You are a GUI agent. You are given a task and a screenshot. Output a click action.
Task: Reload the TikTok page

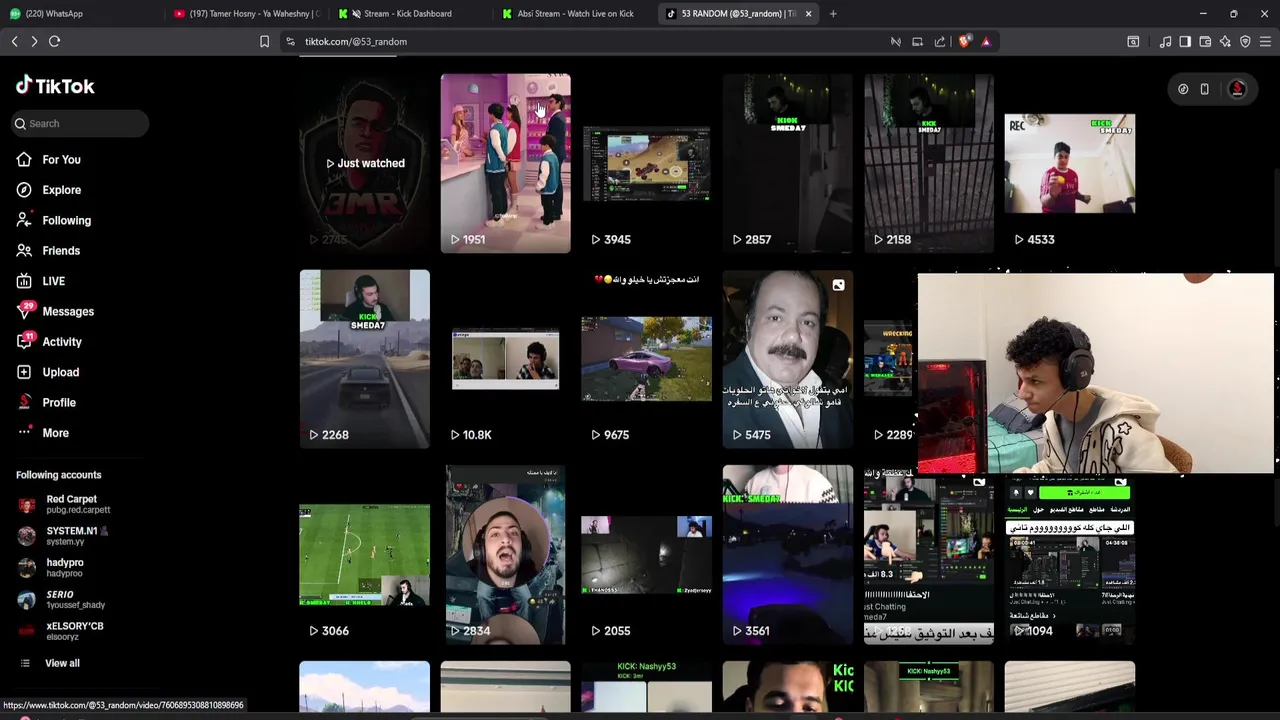click(x=55, y=41)
